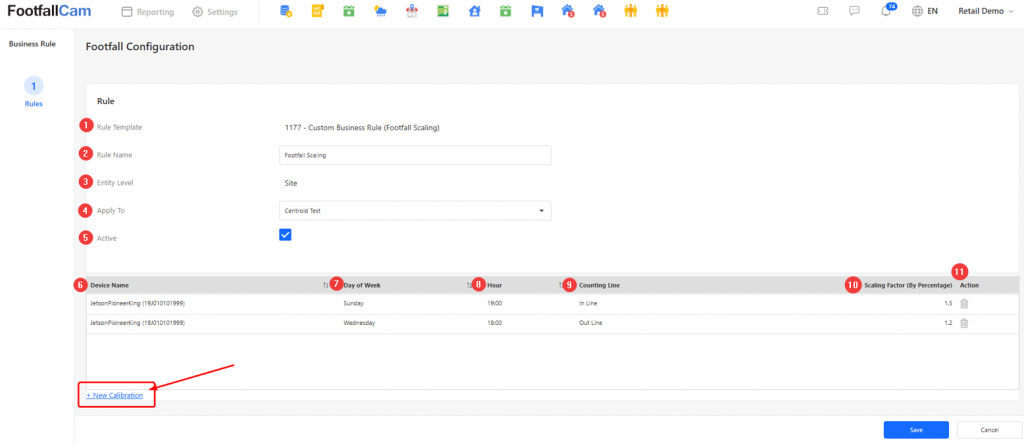Click the ticket icon in header

click(823, 12)
